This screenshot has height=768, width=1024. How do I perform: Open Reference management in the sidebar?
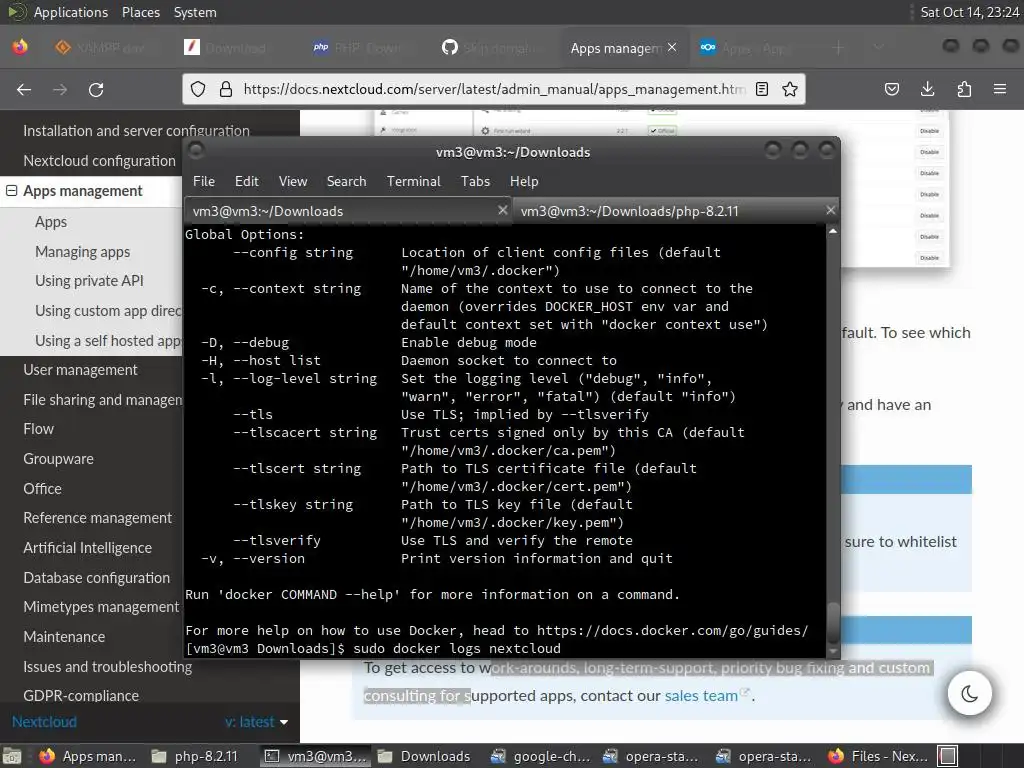tap(97, 518)
